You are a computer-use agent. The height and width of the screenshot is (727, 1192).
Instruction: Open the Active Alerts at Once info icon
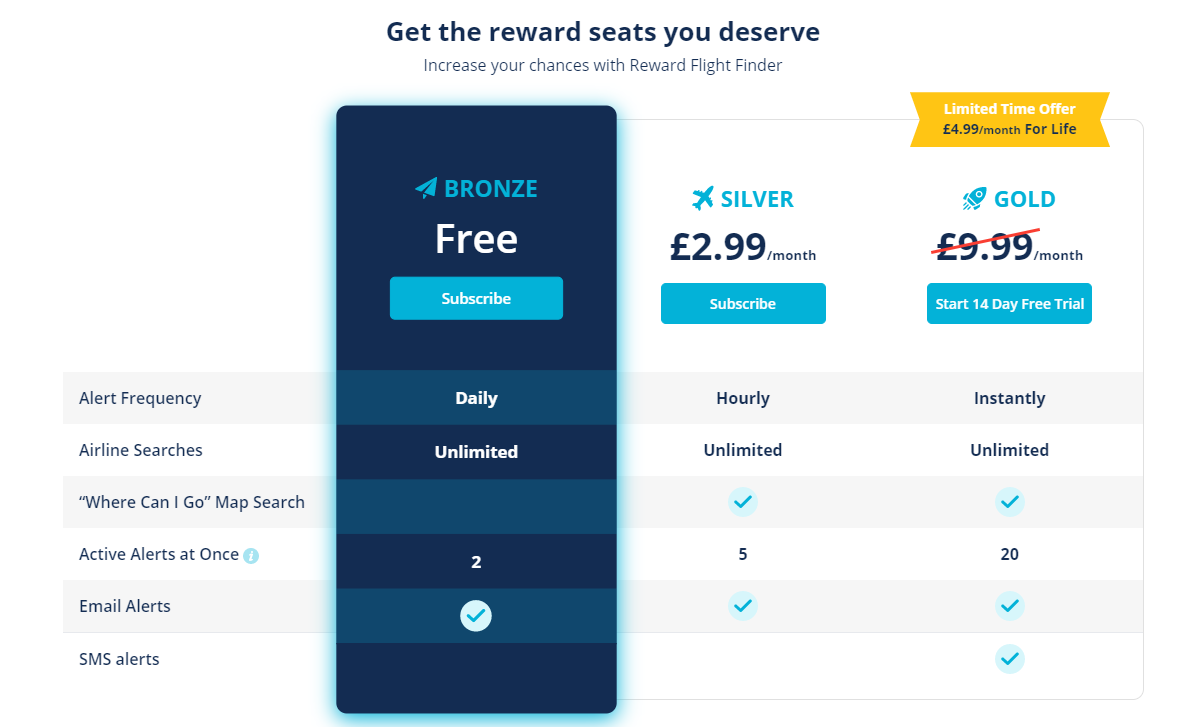(251, 556)
